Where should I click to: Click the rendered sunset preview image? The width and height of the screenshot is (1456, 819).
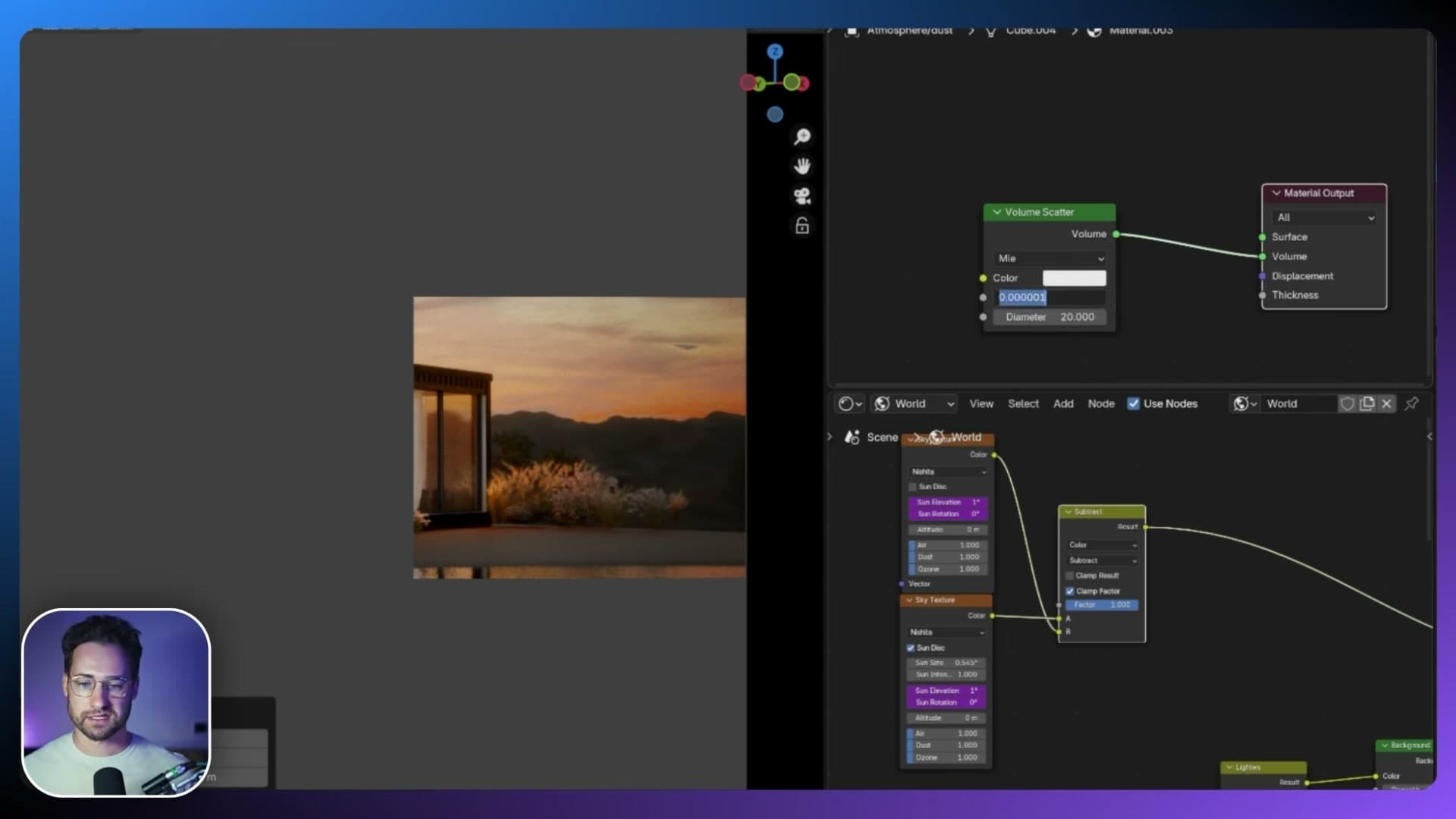[579, 438]
